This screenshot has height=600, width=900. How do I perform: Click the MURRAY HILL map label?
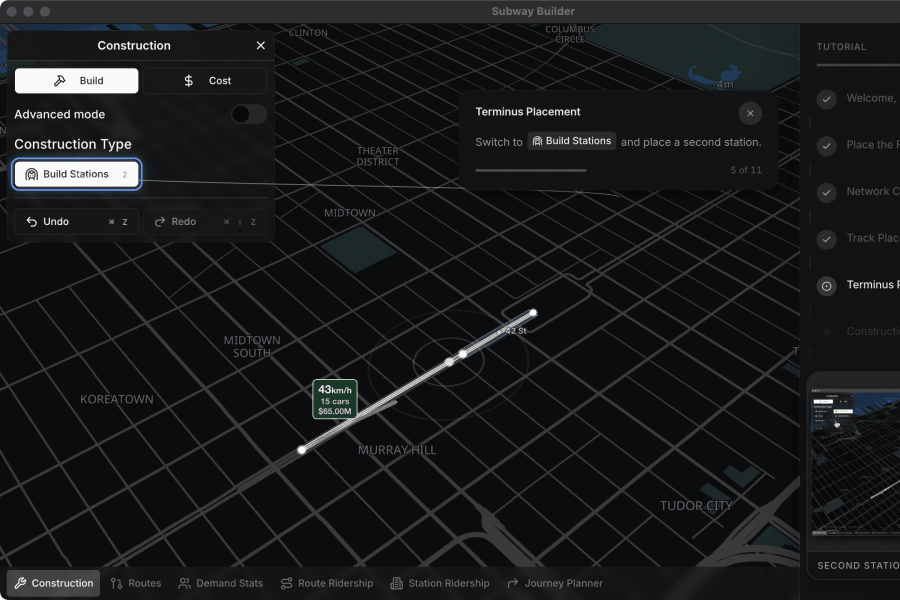point(397,450)
